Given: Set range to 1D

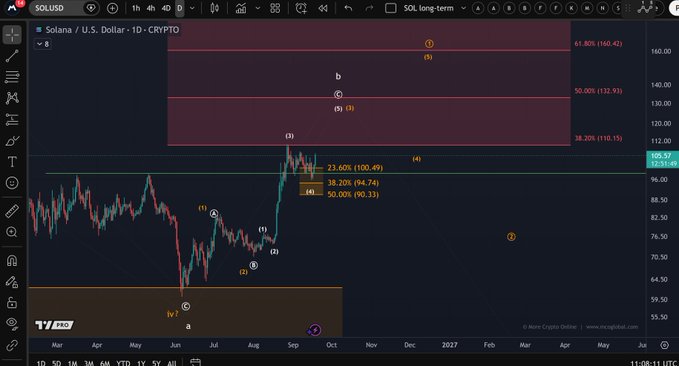Looking at the screenshot, I should click(41, 363).
